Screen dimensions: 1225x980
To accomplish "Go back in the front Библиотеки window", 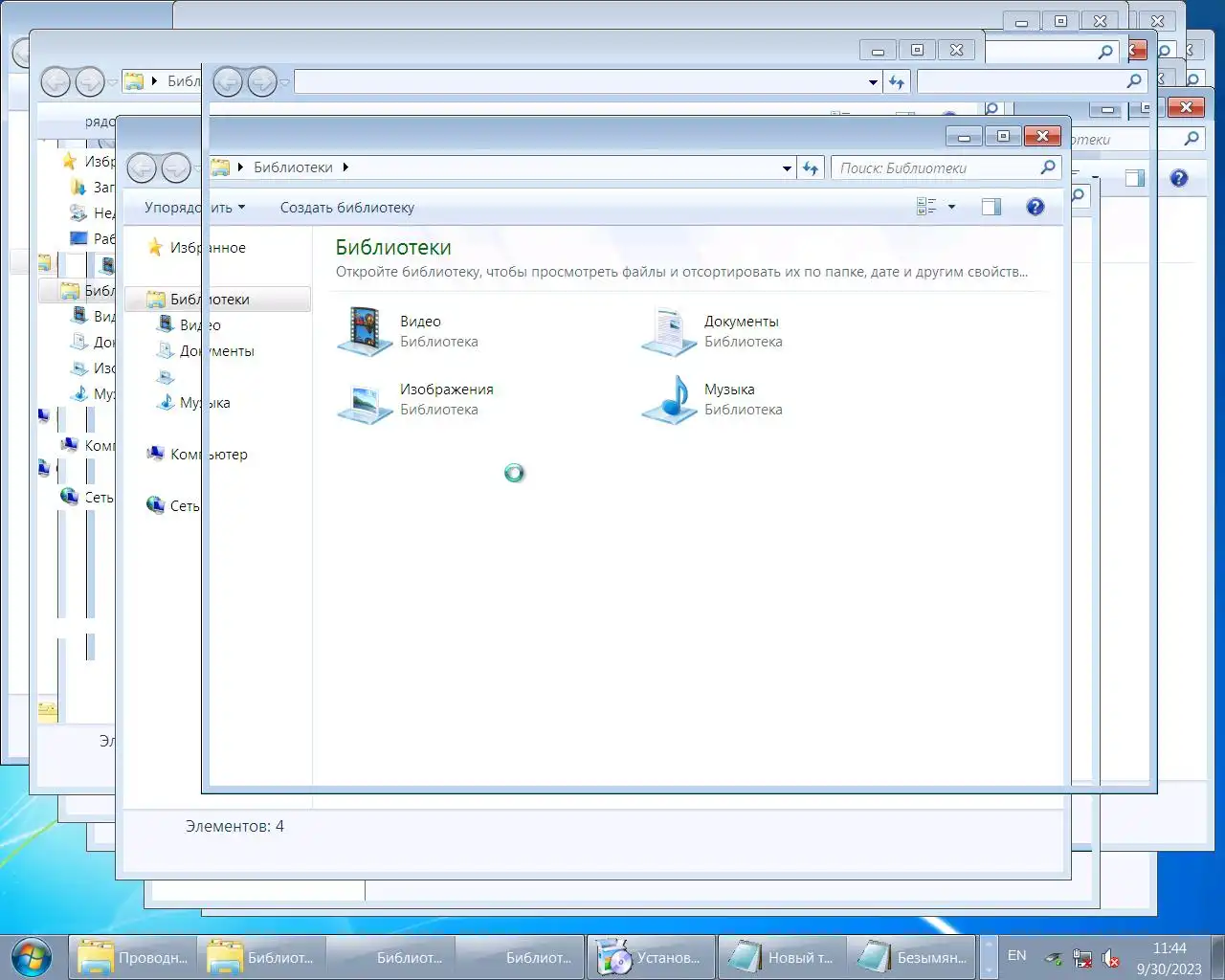I will click(142, 168).
